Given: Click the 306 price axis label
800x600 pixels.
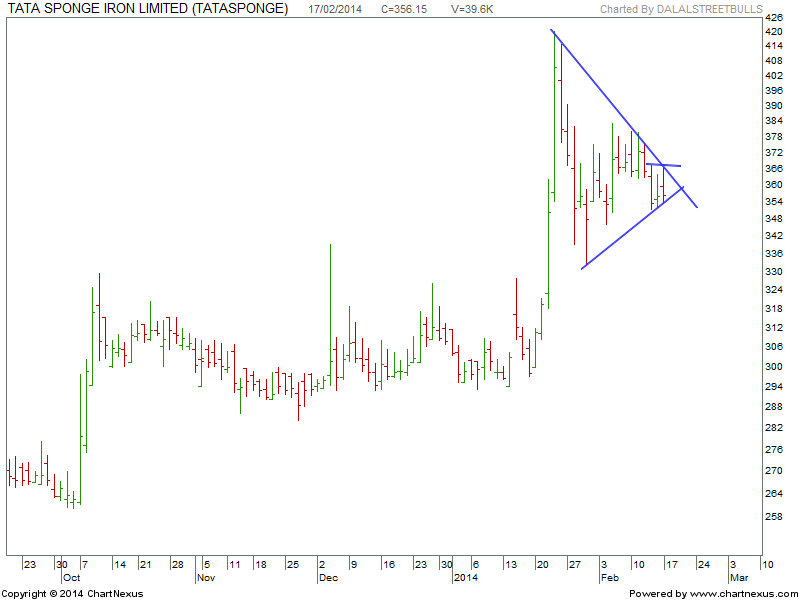Looking at the screenshot, I should tap(774, 347).
